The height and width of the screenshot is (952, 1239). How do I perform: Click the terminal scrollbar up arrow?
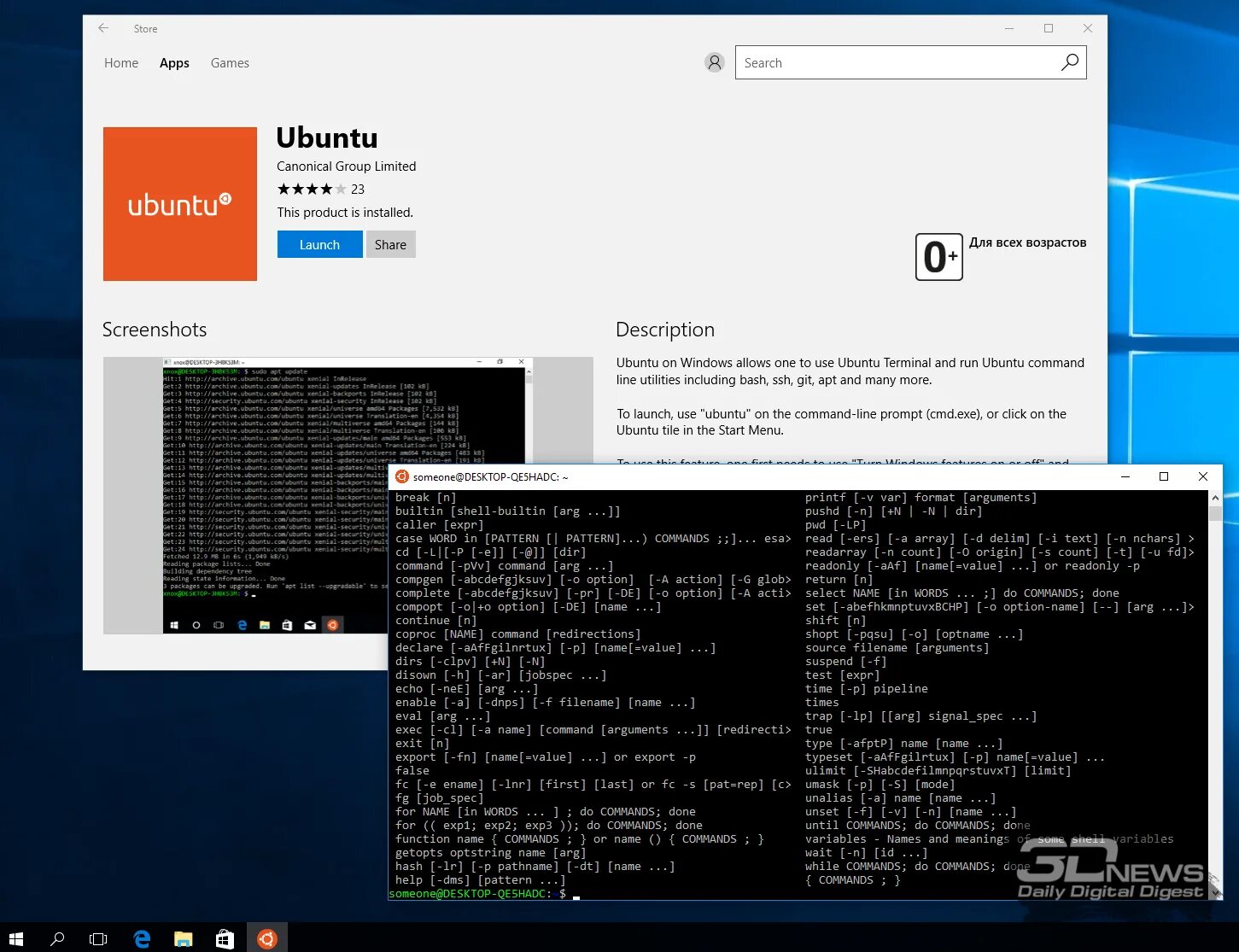point(1215,498)
